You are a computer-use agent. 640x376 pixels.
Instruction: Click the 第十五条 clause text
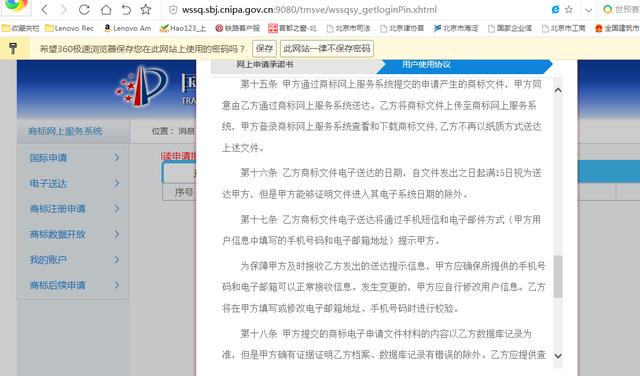382,116
